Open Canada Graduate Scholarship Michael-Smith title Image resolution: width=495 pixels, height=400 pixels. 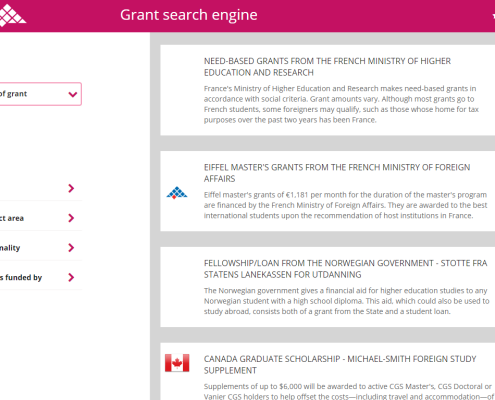click(340, 365)
